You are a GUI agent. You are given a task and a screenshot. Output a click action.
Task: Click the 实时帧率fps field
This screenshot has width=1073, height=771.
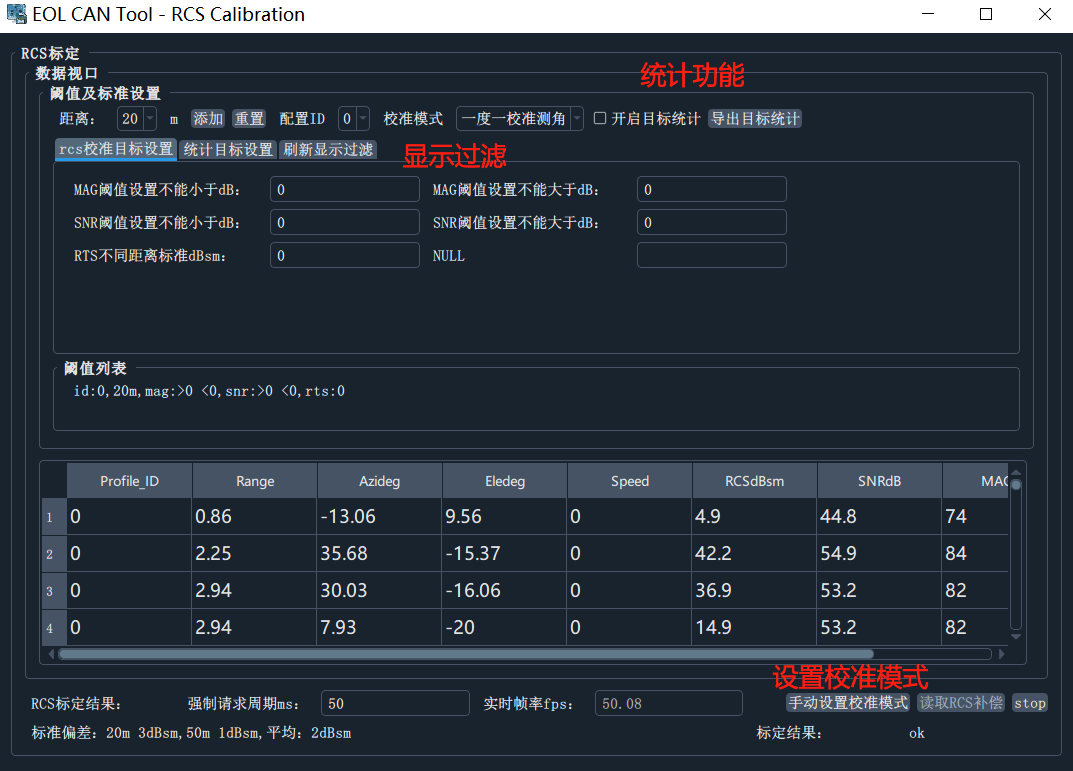click(x=667, y=703)
